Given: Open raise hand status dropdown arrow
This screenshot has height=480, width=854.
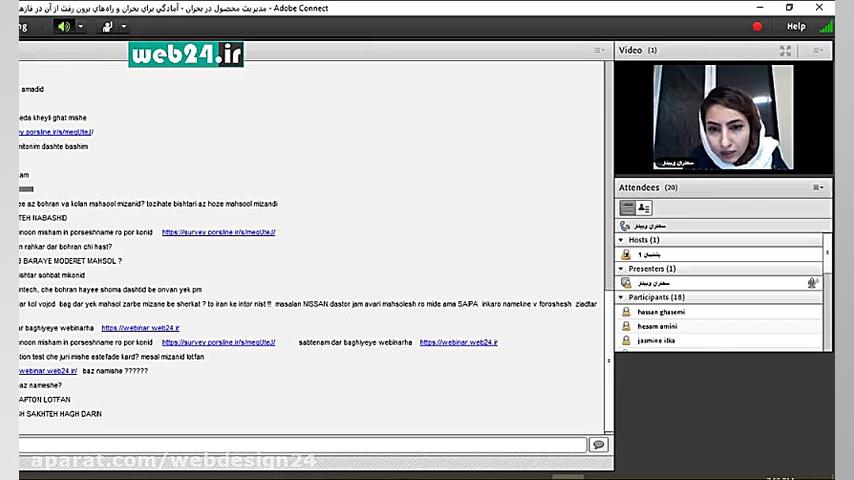Looking at the screenshot, I should pyautogui.click(x=124, y=27).
